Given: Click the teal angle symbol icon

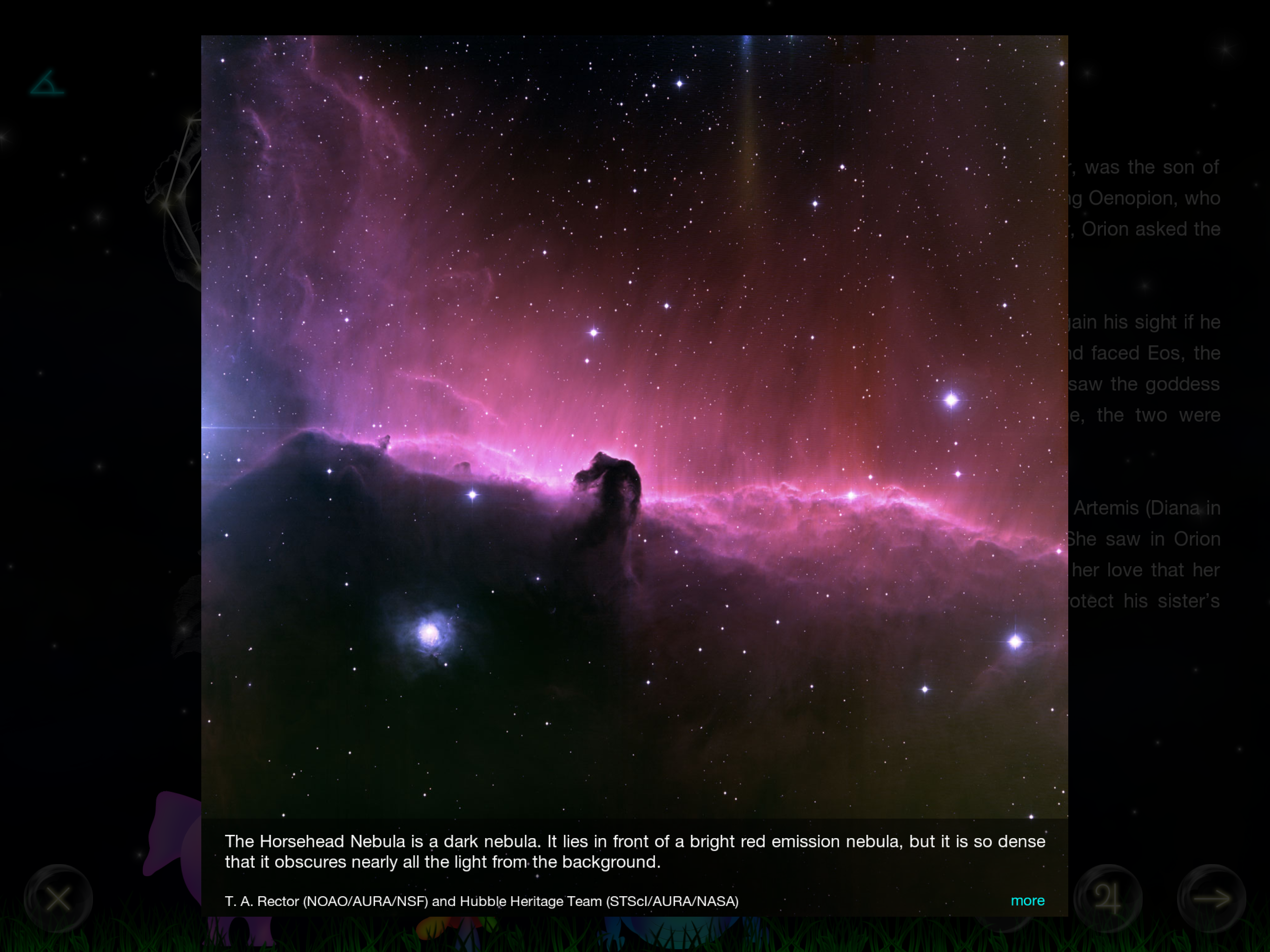Looking at the screenshot, I should 46,83.
